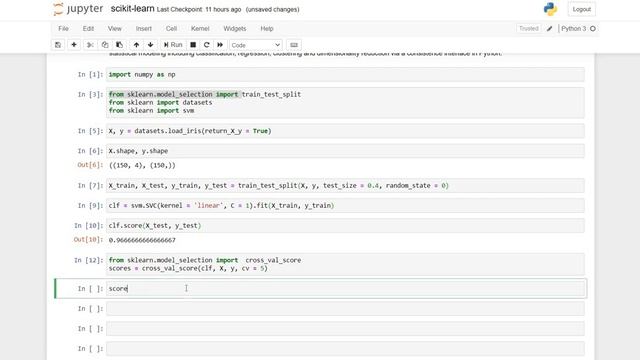Click the In [1]: prompt label
This screenshot has width=640, height=360.
[90, 75]
